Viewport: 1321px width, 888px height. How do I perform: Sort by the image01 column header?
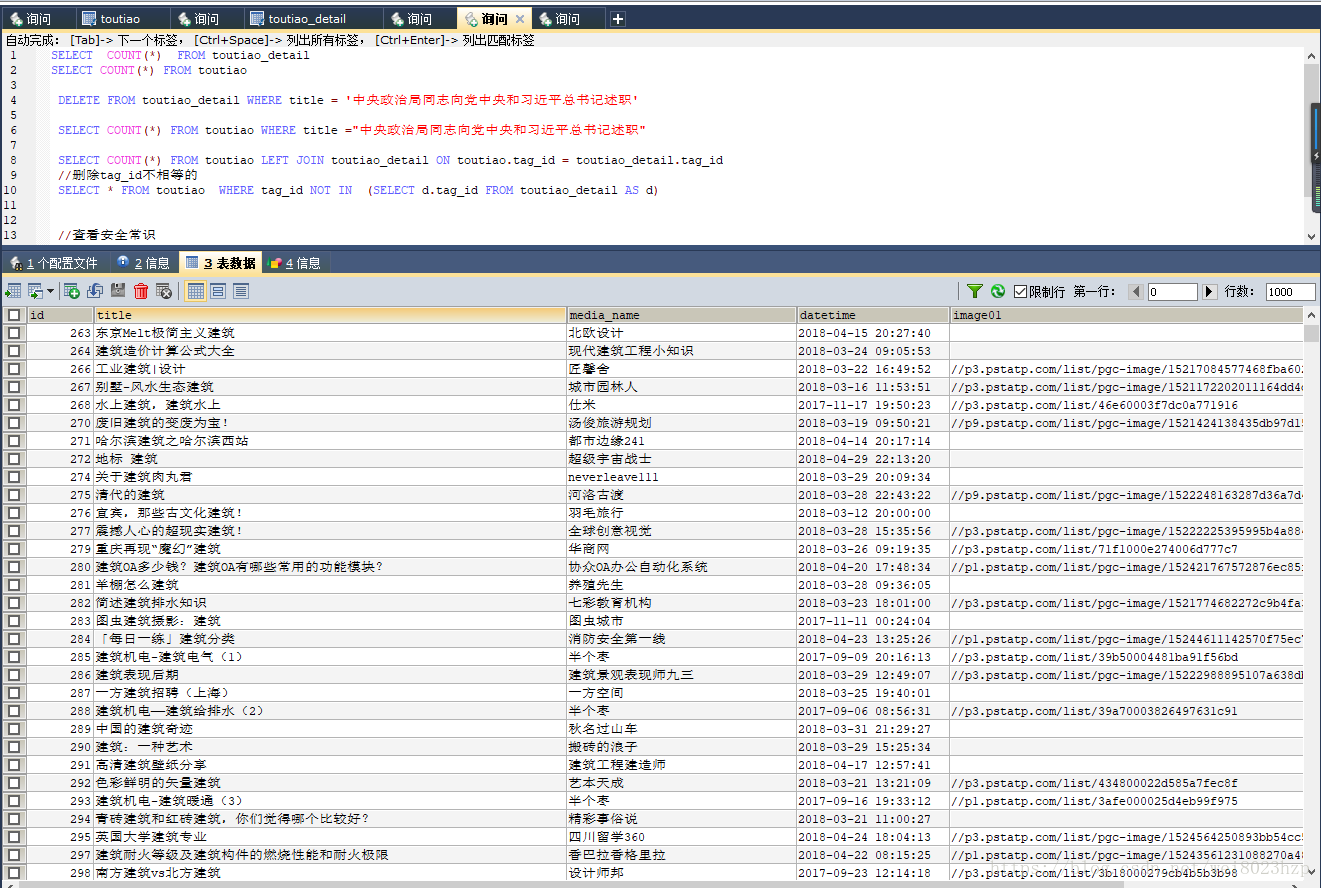tap(1126, 315)
